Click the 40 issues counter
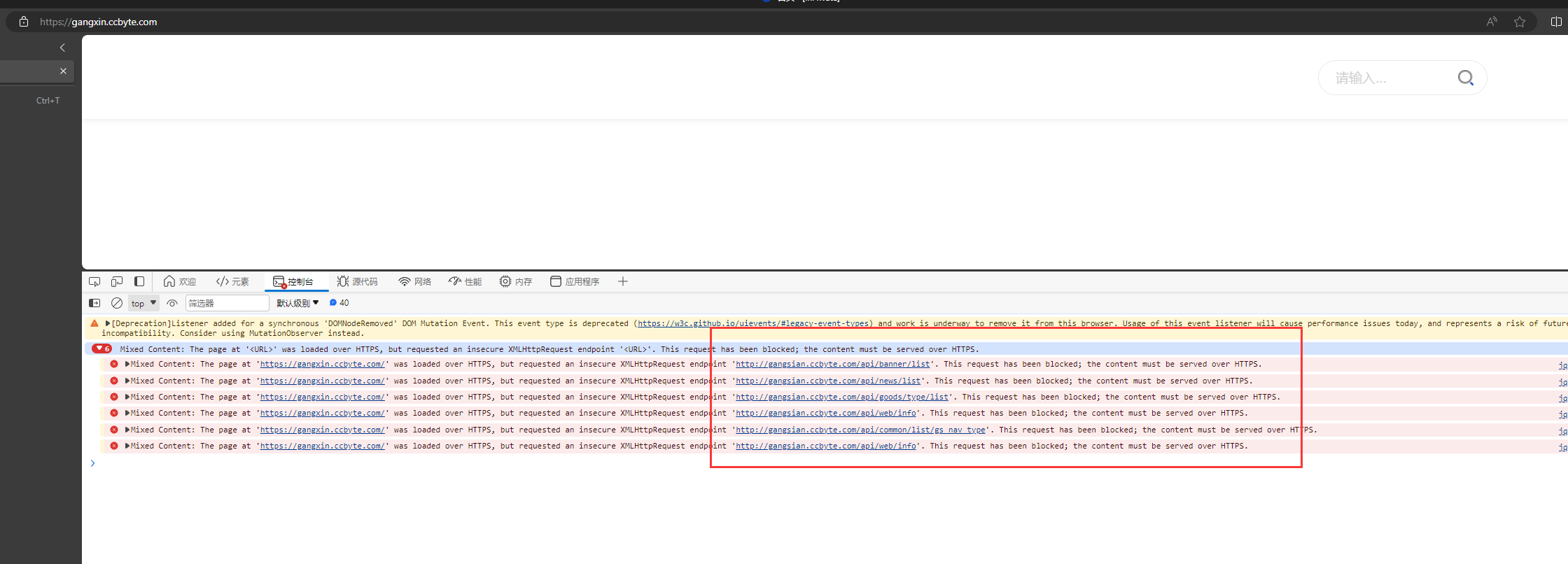 pos(339,303)
